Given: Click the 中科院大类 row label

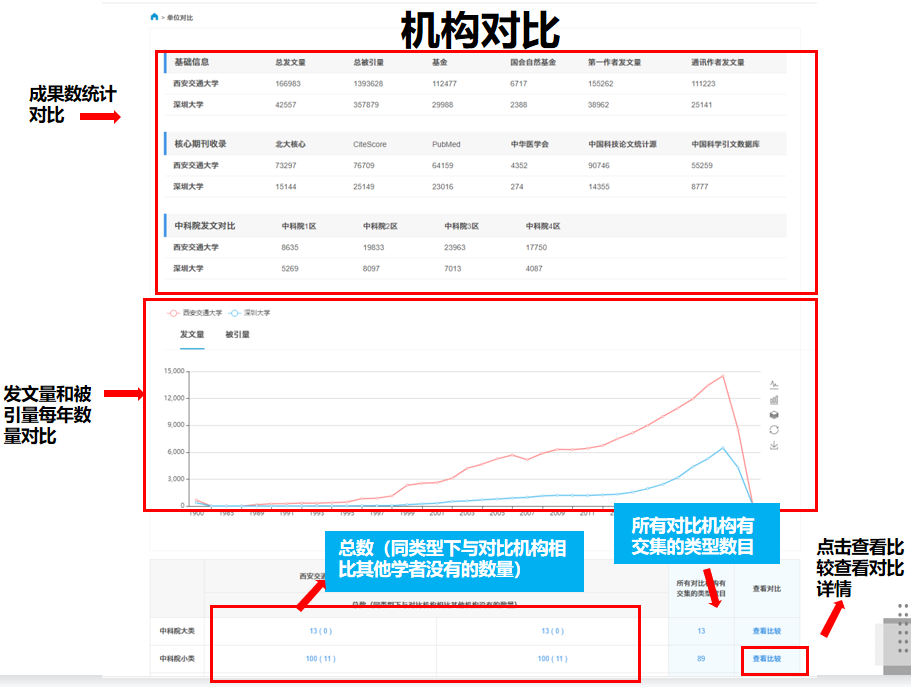Looking at the screenshot, I should 177,631.
